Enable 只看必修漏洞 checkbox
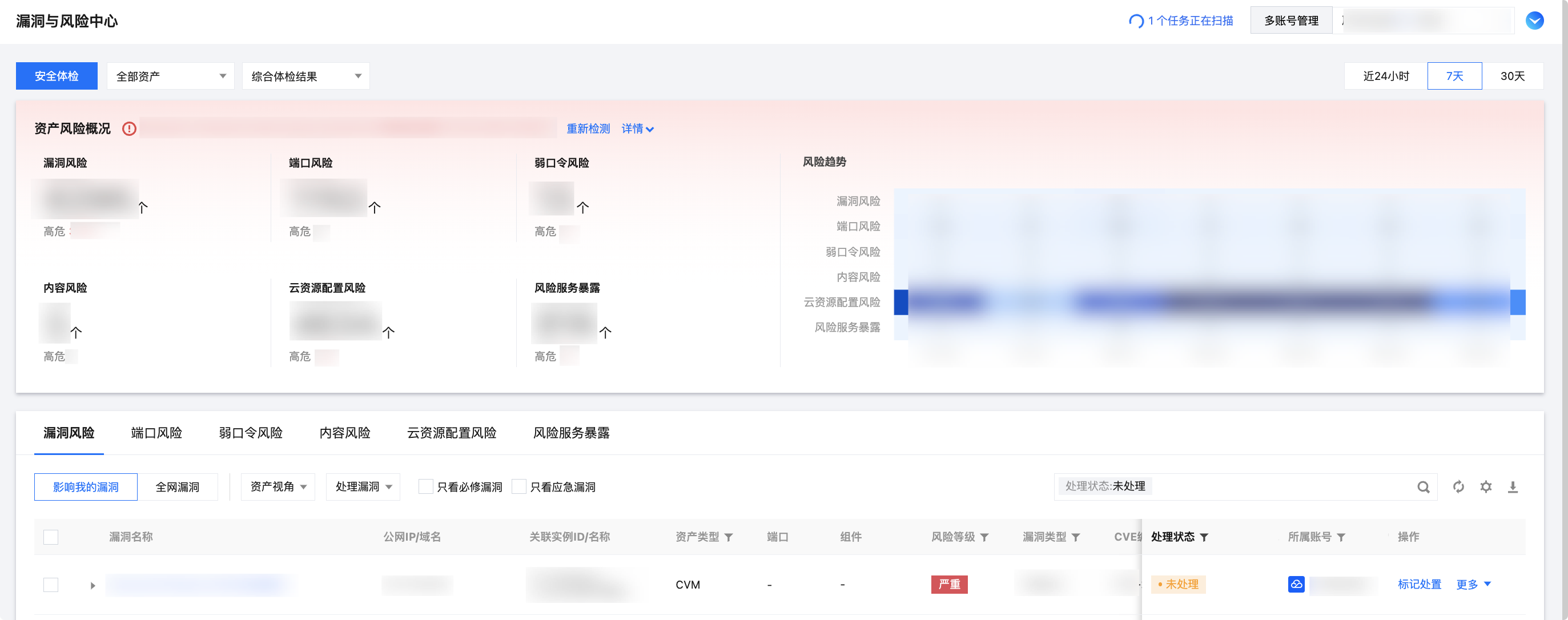This screenshot has width=1568, height=620. (x=425, y=487)
